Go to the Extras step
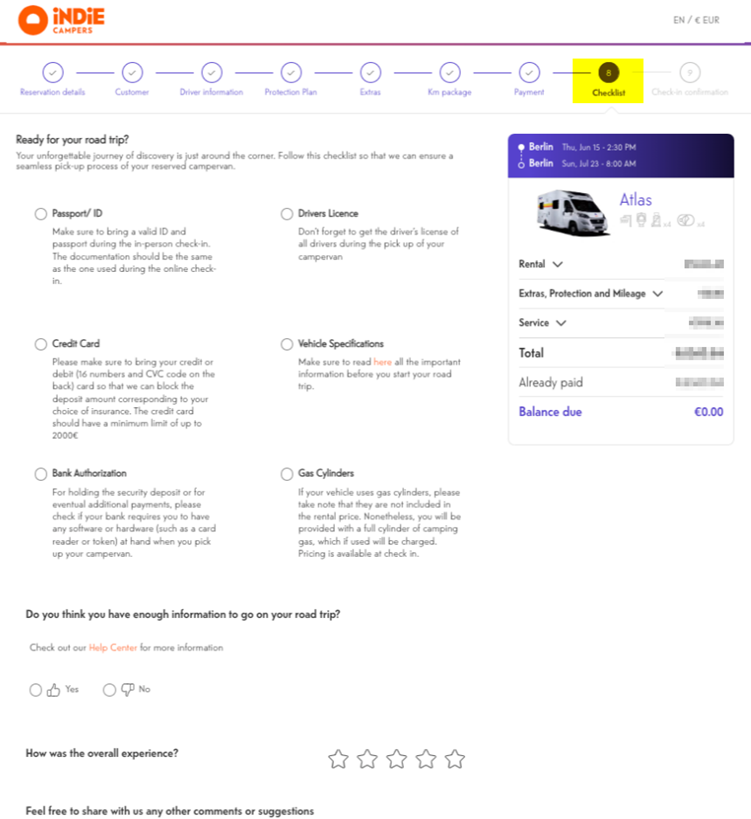 [x=370, y=72]
